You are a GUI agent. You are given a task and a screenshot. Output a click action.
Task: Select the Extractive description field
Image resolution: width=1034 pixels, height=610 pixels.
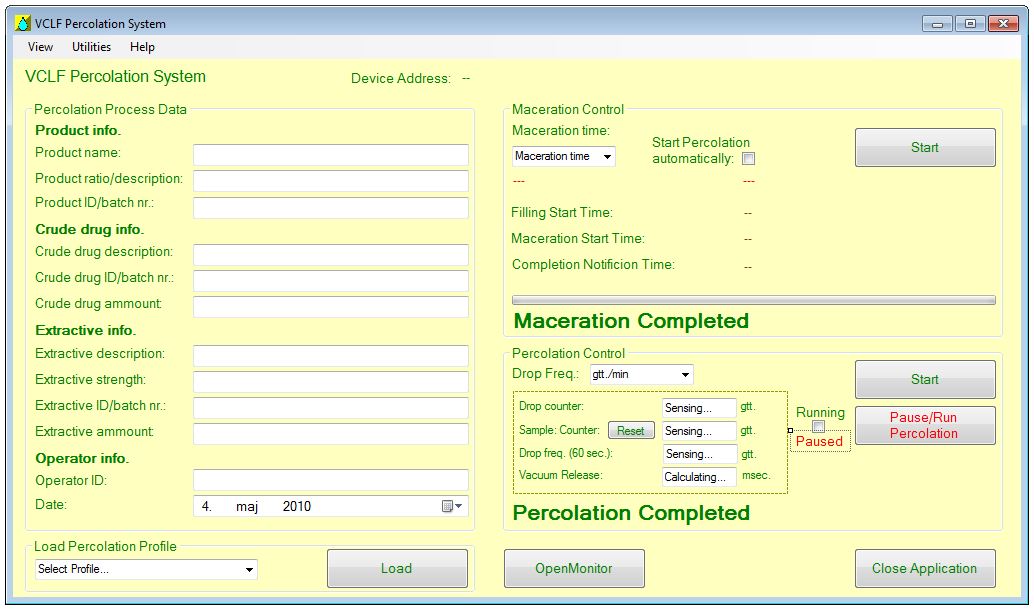click(330, 355)
